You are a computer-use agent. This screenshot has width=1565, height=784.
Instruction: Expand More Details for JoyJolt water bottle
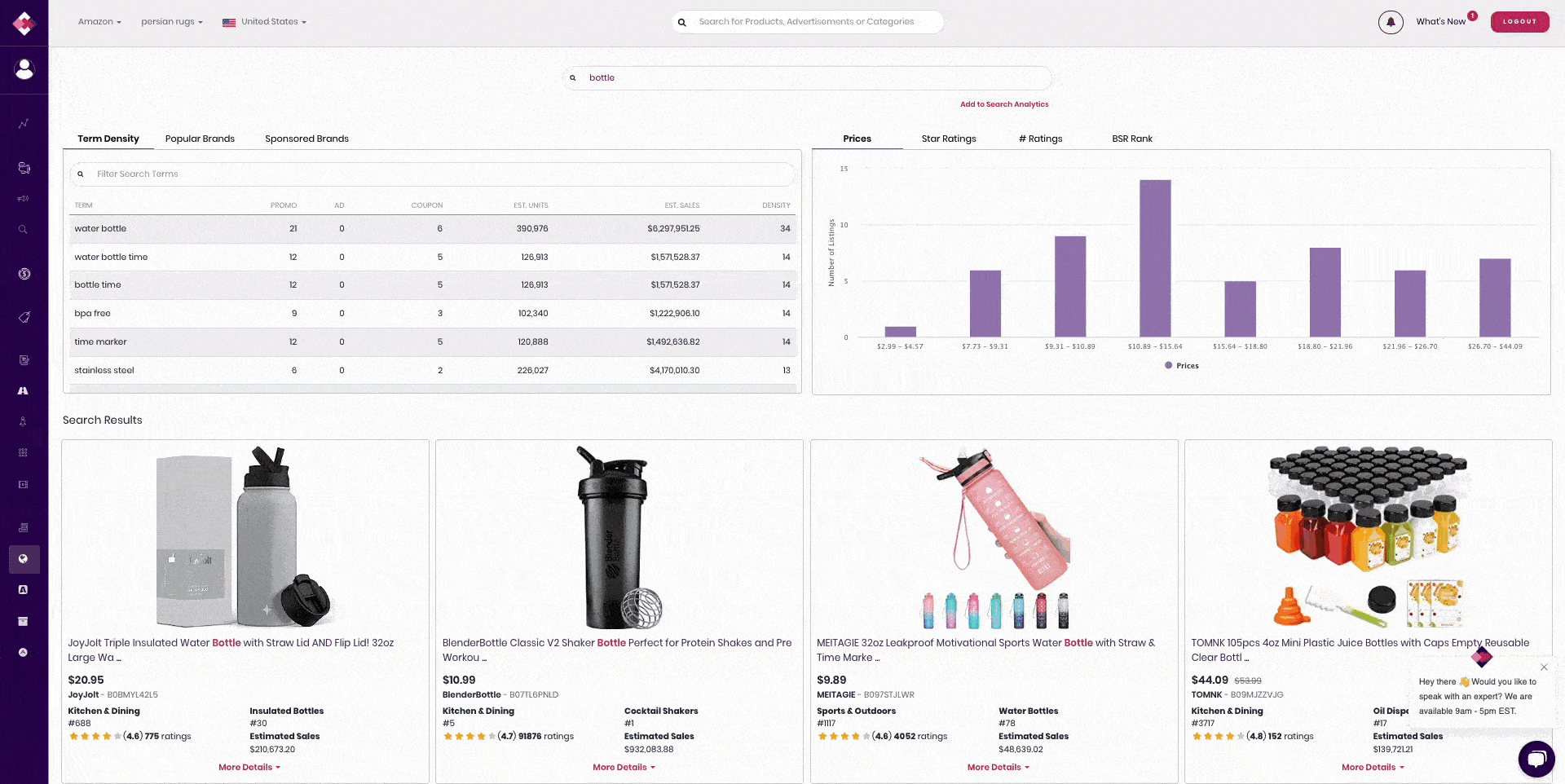click(249, 767)
